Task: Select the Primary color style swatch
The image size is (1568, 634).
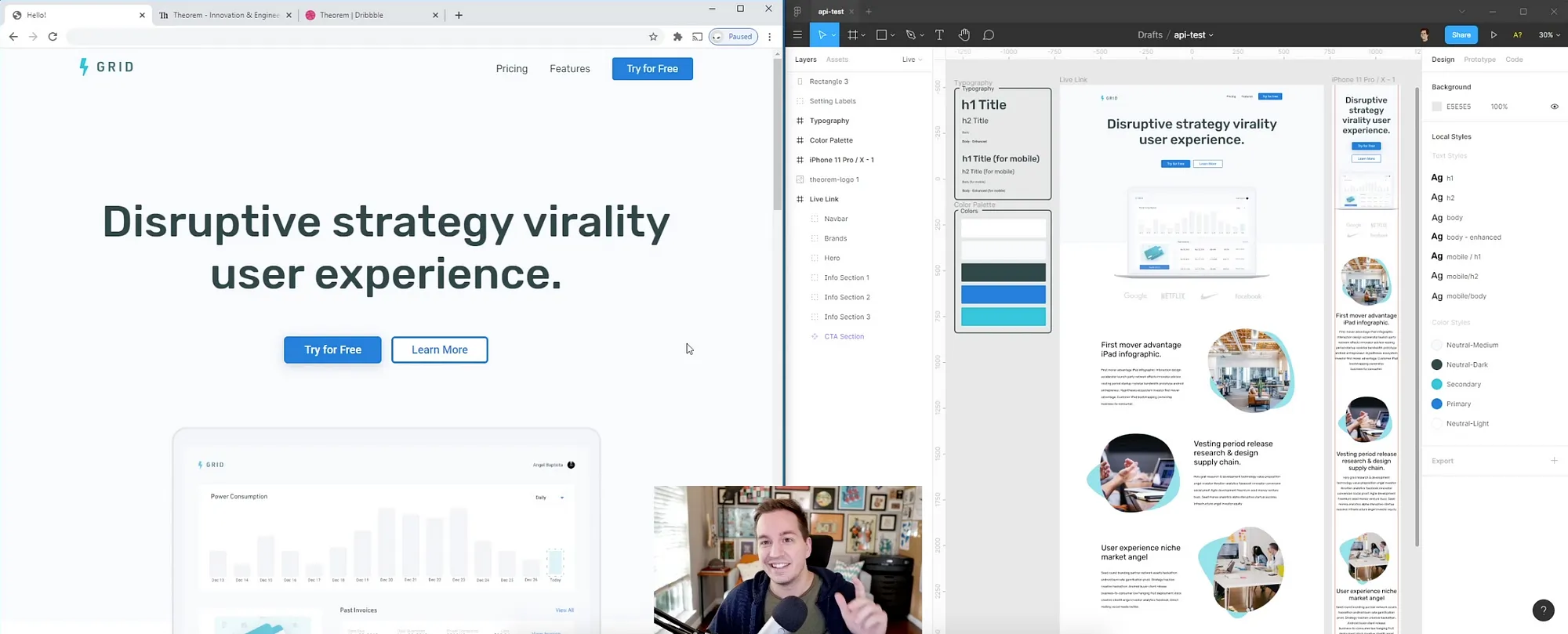Action: (1436, 404)
